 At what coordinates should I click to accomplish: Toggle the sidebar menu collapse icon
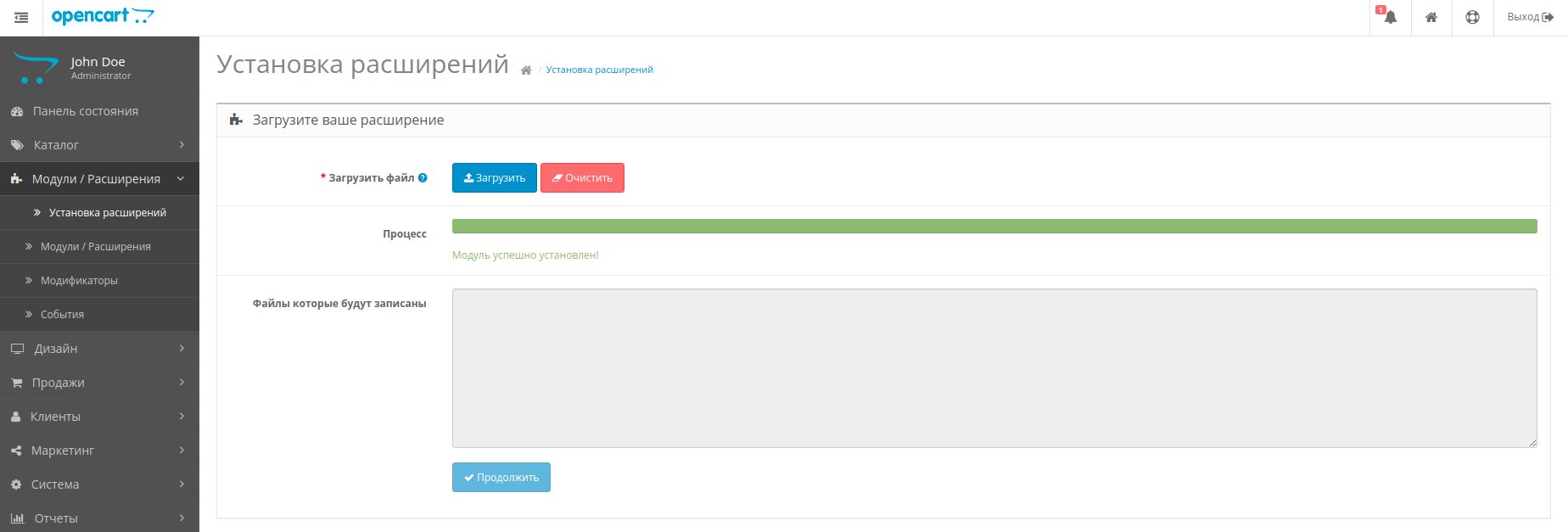point(21,18)
